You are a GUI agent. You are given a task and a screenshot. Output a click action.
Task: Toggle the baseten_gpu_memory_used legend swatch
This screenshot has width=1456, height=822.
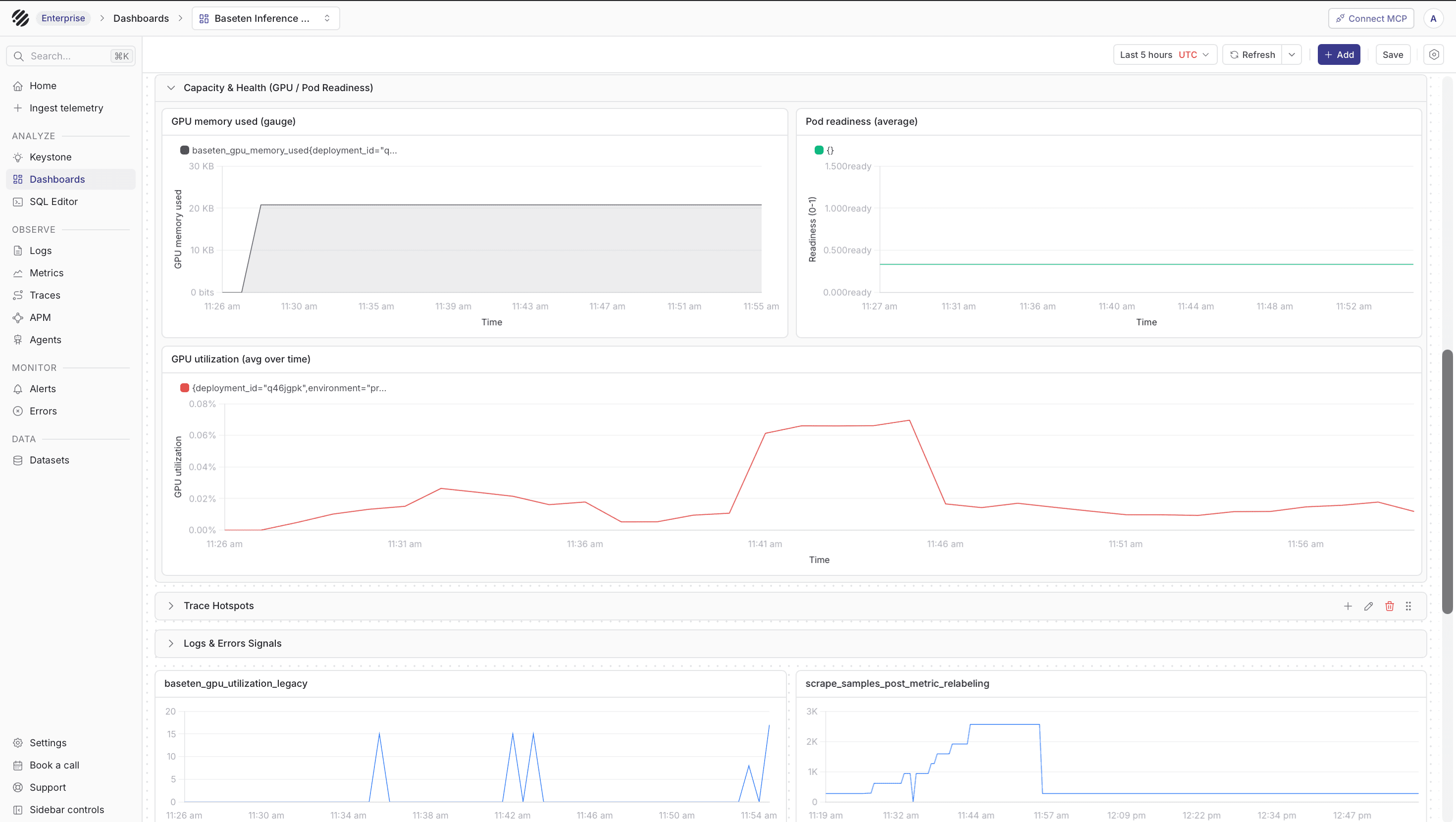(184, 151)
